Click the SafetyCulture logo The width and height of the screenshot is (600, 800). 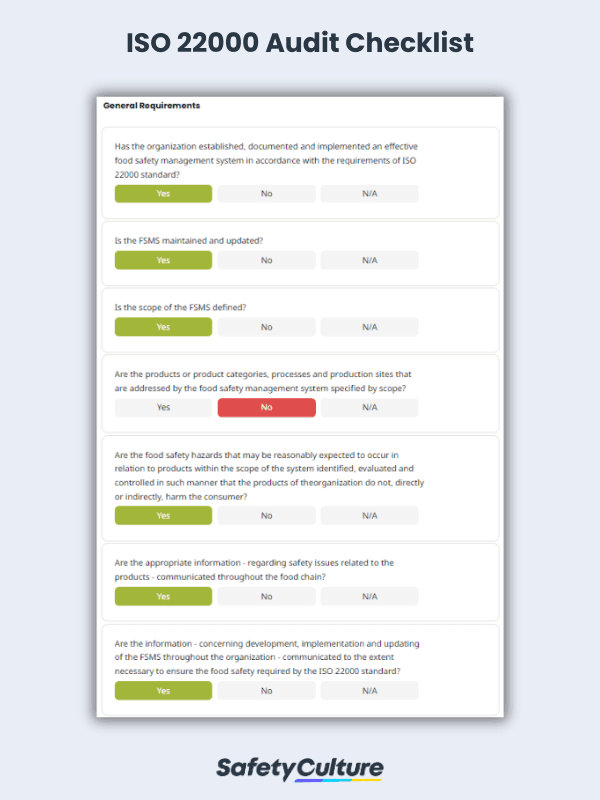[300, 768]
